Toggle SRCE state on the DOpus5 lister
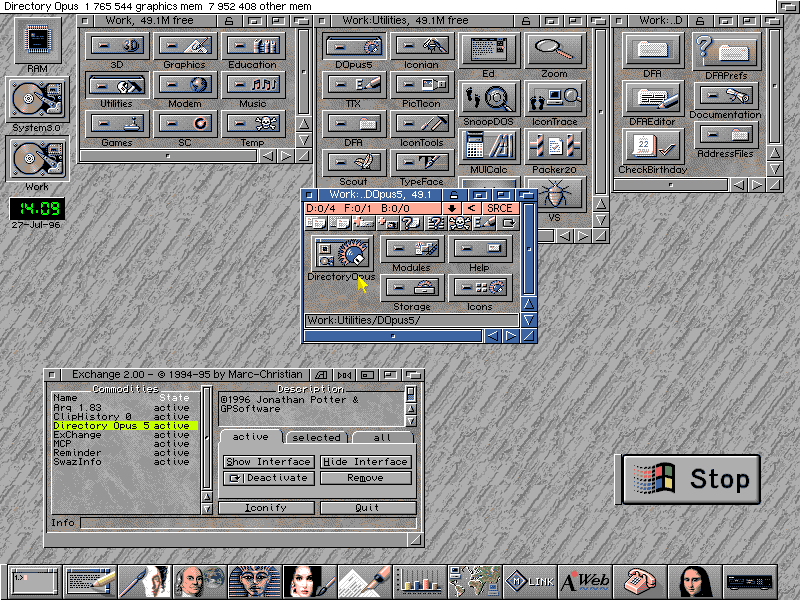 [499, 208]
